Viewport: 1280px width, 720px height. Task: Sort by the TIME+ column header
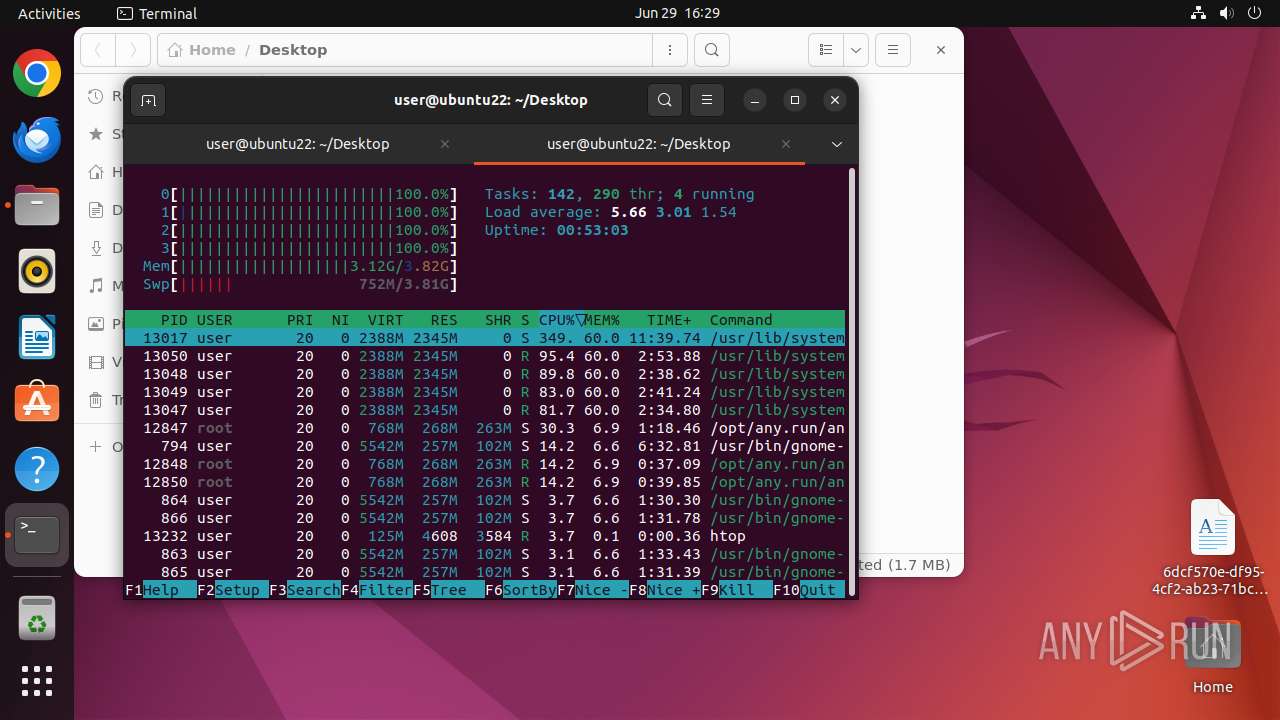[669, 320]
